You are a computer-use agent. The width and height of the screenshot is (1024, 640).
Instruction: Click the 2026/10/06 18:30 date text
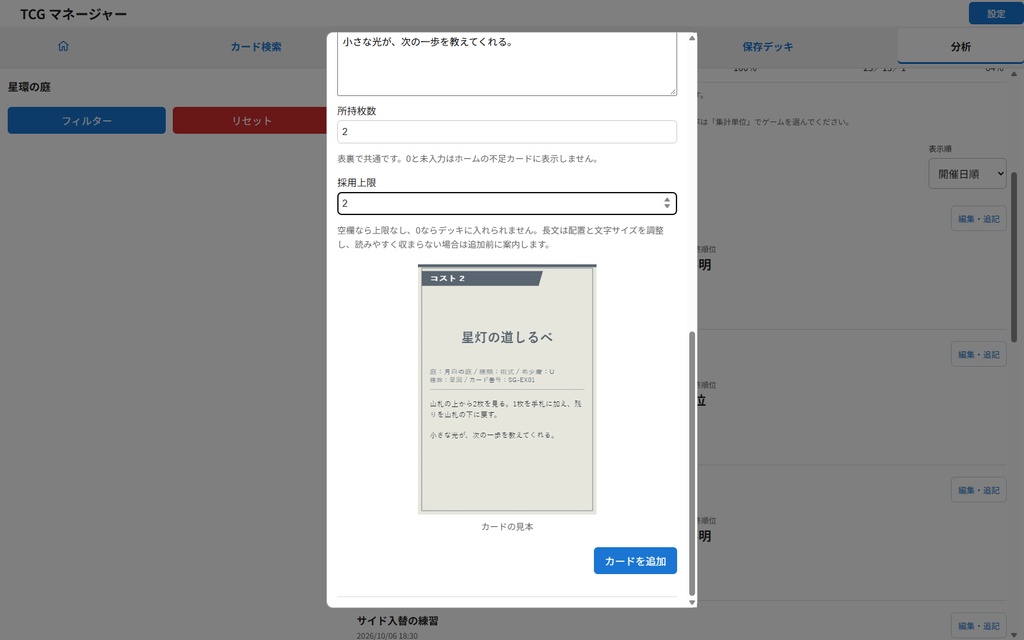387,635
